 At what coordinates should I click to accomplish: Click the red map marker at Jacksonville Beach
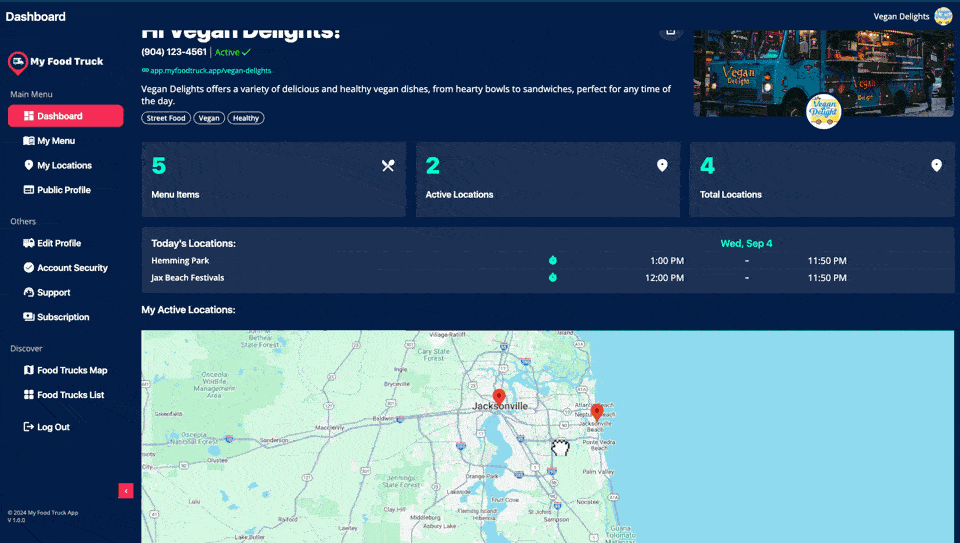[x=597, y=411]
